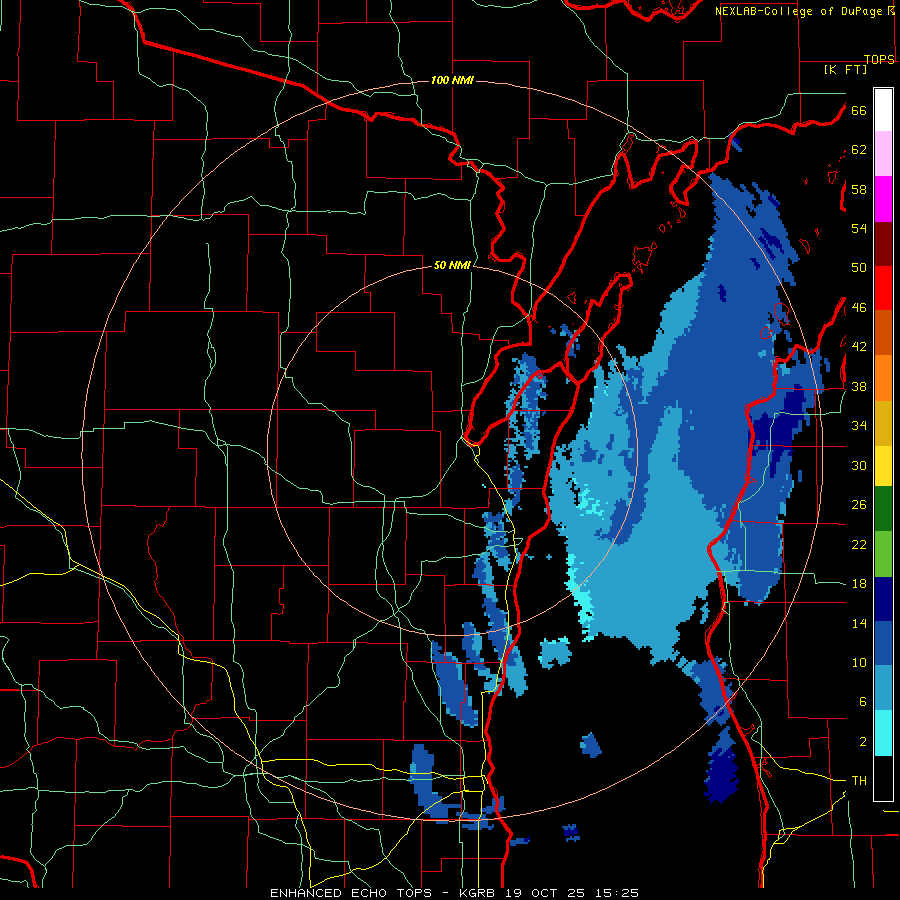Click the legend value "46"
This screenshot has width=900, height=900.
pos(859,308)
